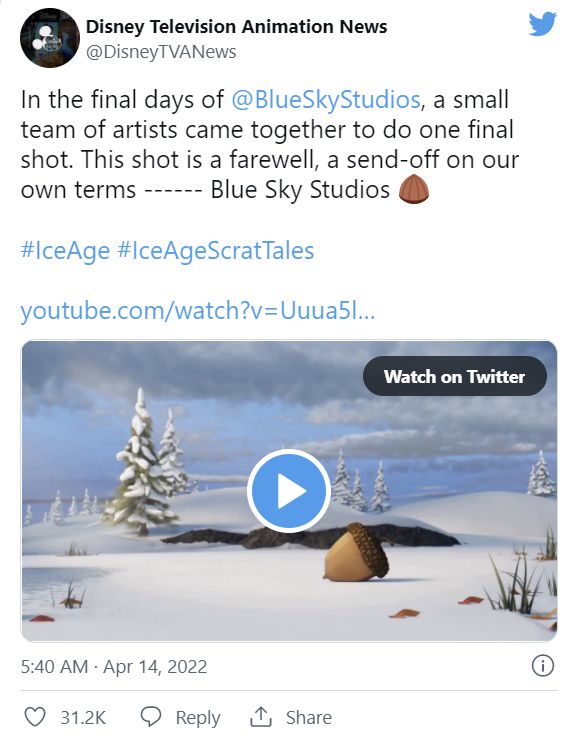Open the #IceAgeScratTales hashtag
This screenshot has width=576, height=738.
(x=216, y=250)
